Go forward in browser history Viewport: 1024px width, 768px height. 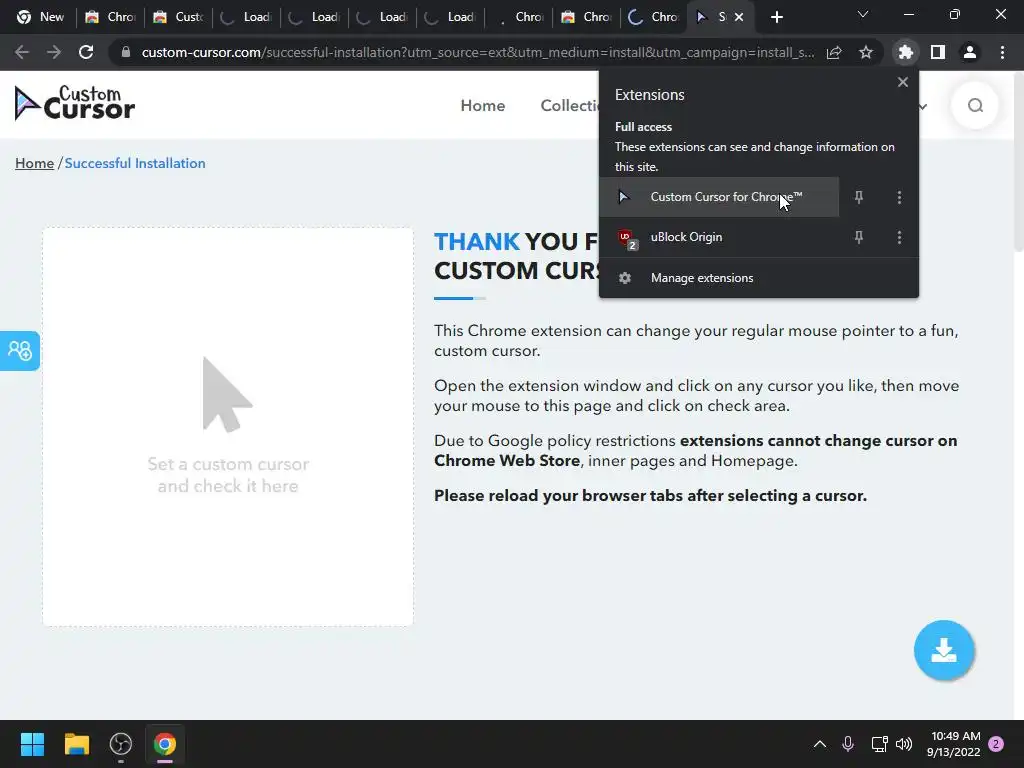tap(54, 52)
